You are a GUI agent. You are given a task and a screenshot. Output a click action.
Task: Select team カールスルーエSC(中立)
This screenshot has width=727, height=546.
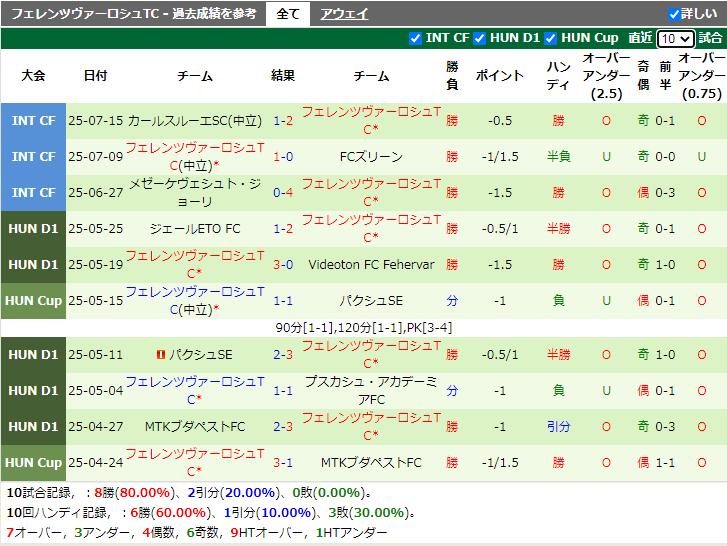pyautogui.click(x=195, y=121)
